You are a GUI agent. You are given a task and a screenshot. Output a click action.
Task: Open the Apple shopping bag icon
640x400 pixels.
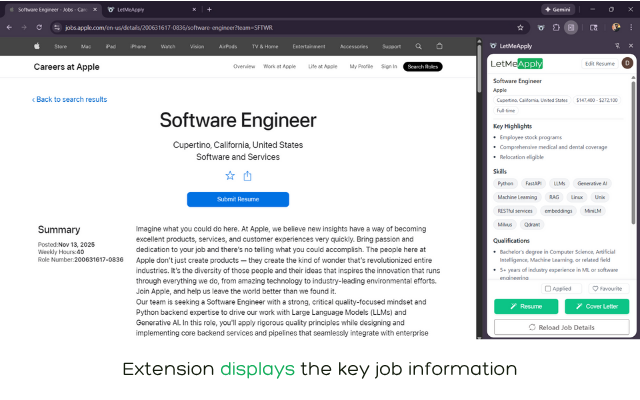click(439, 46)
